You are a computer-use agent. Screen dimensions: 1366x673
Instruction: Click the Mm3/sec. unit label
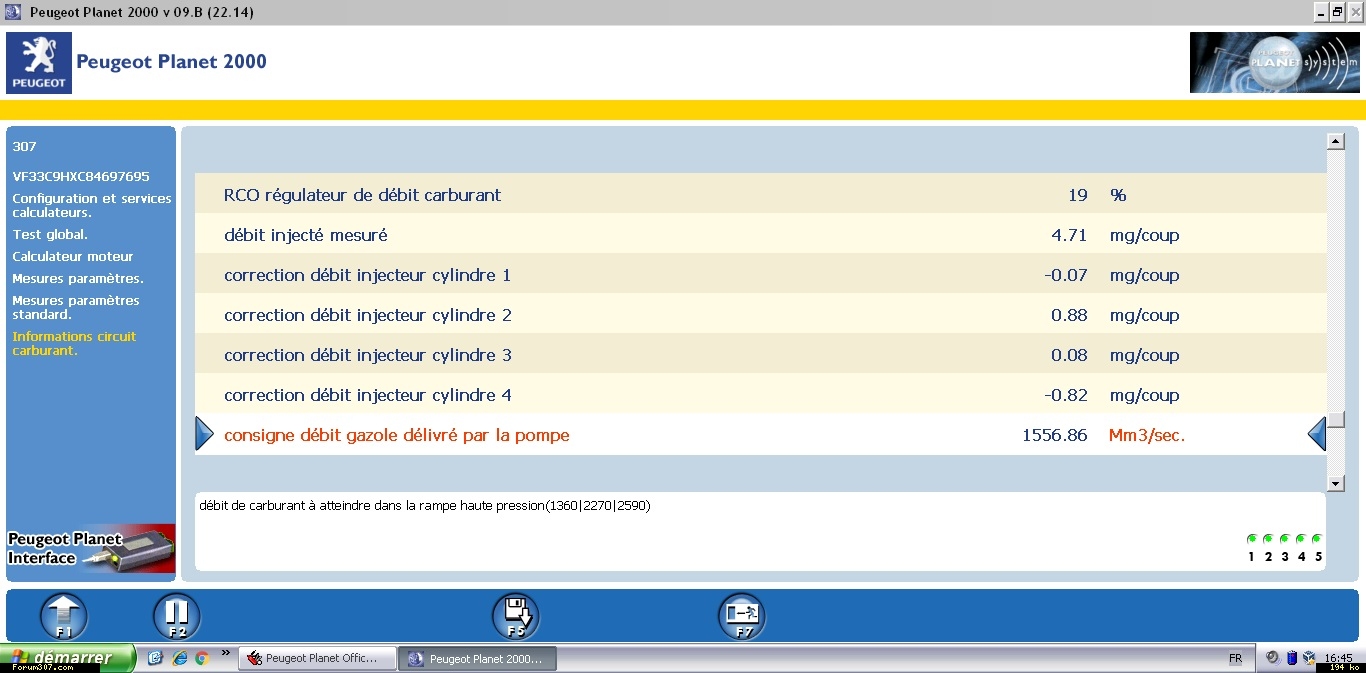coord(1147,435)
